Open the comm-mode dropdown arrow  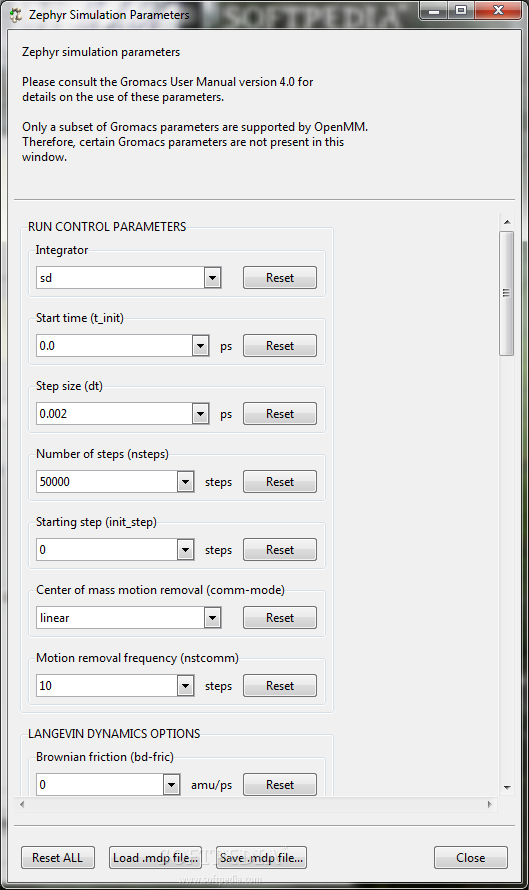[x=212, y=618]
